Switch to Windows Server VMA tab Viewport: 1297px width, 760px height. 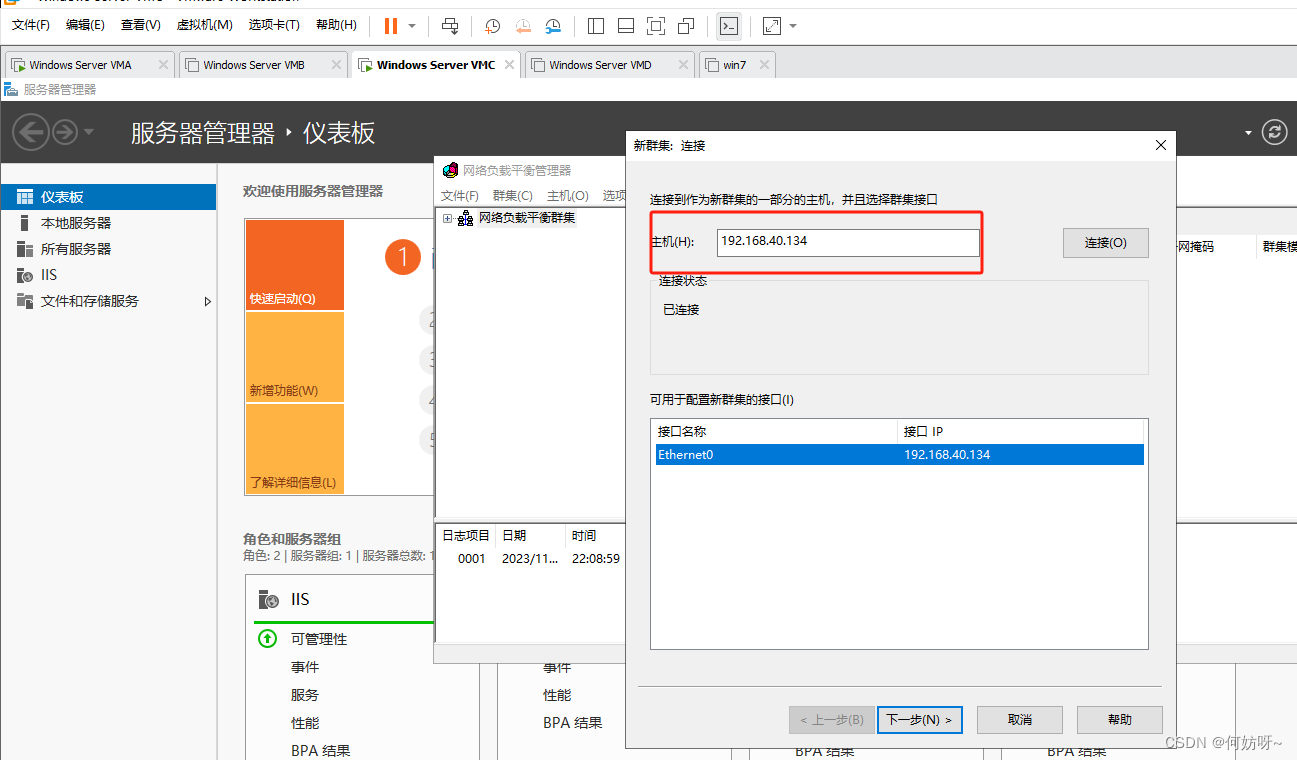[x=80, y=65]
